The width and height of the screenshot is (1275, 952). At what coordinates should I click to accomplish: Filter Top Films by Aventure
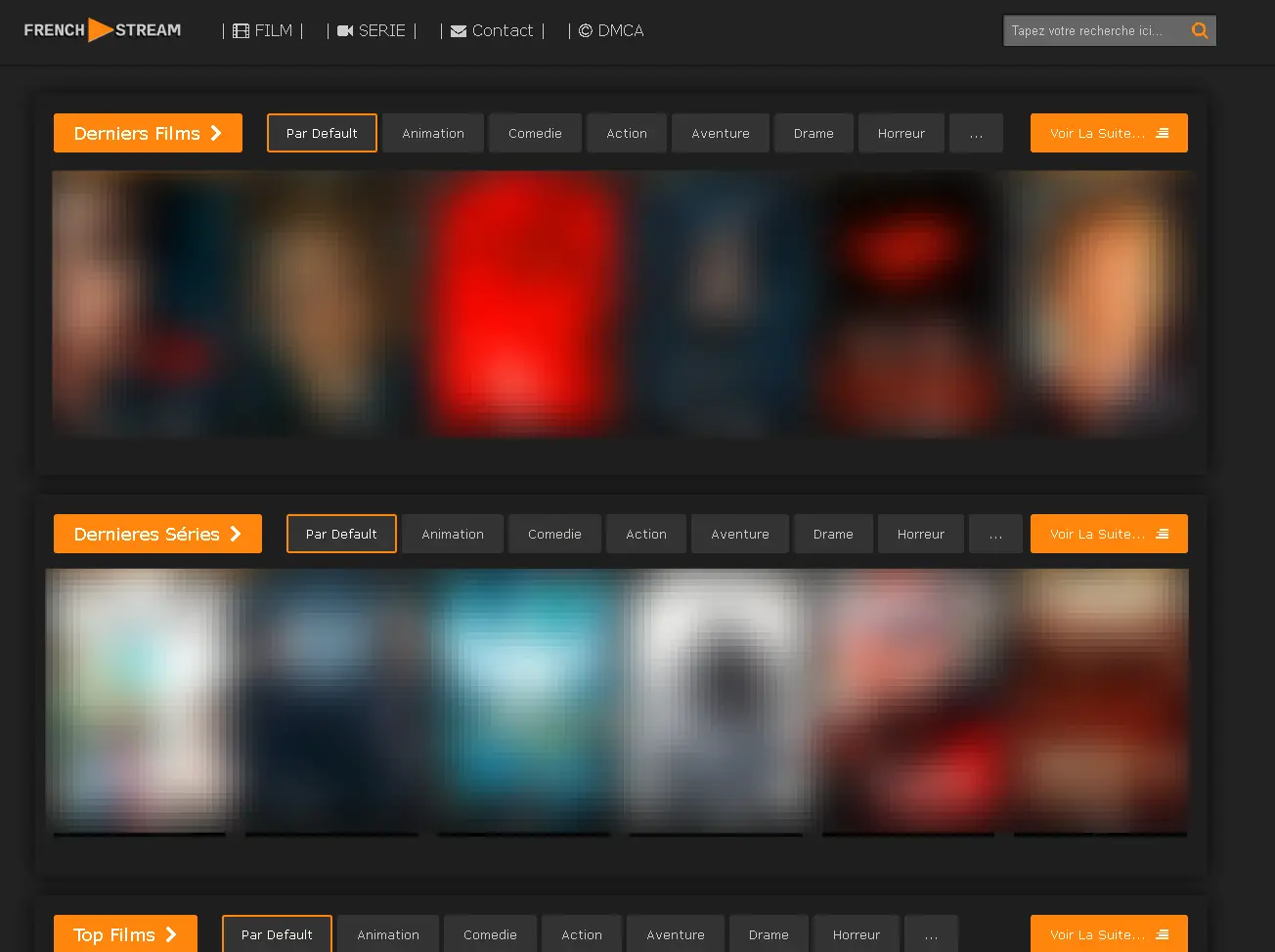[676, 934]
